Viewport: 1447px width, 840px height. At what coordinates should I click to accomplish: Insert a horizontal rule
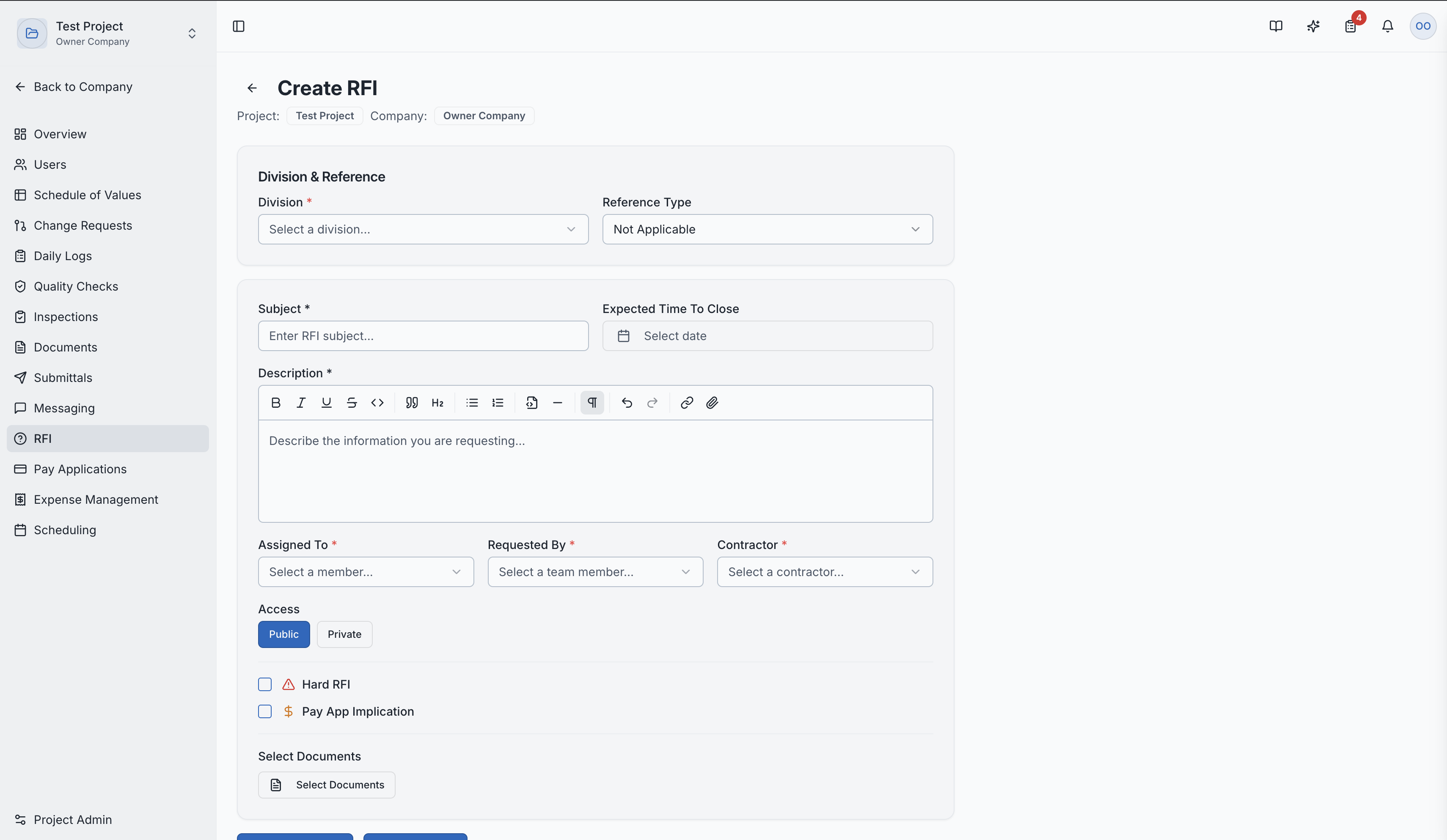[558, 403]
